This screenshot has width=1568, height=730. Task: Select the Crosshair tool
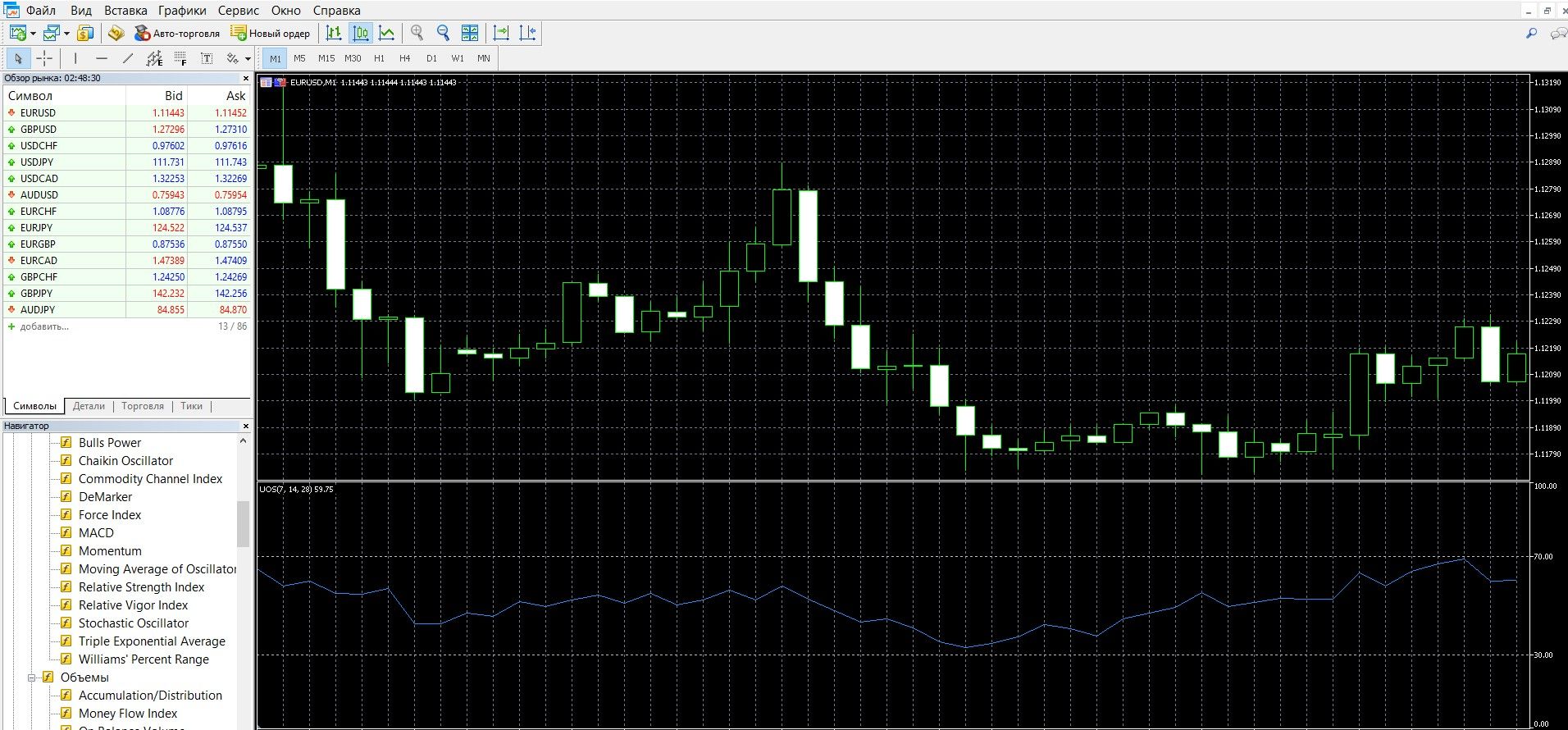click(44, 58)
